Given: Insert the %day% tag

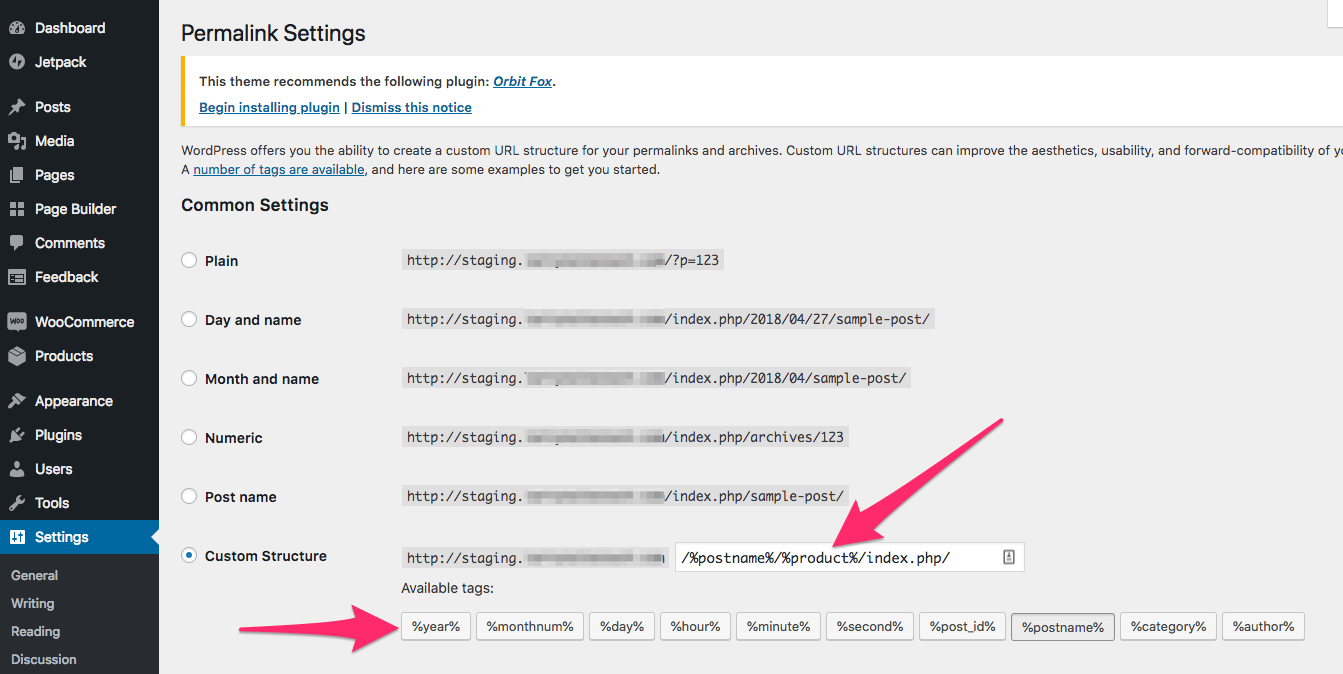Looking at the screenshot, I should (622, 627).
